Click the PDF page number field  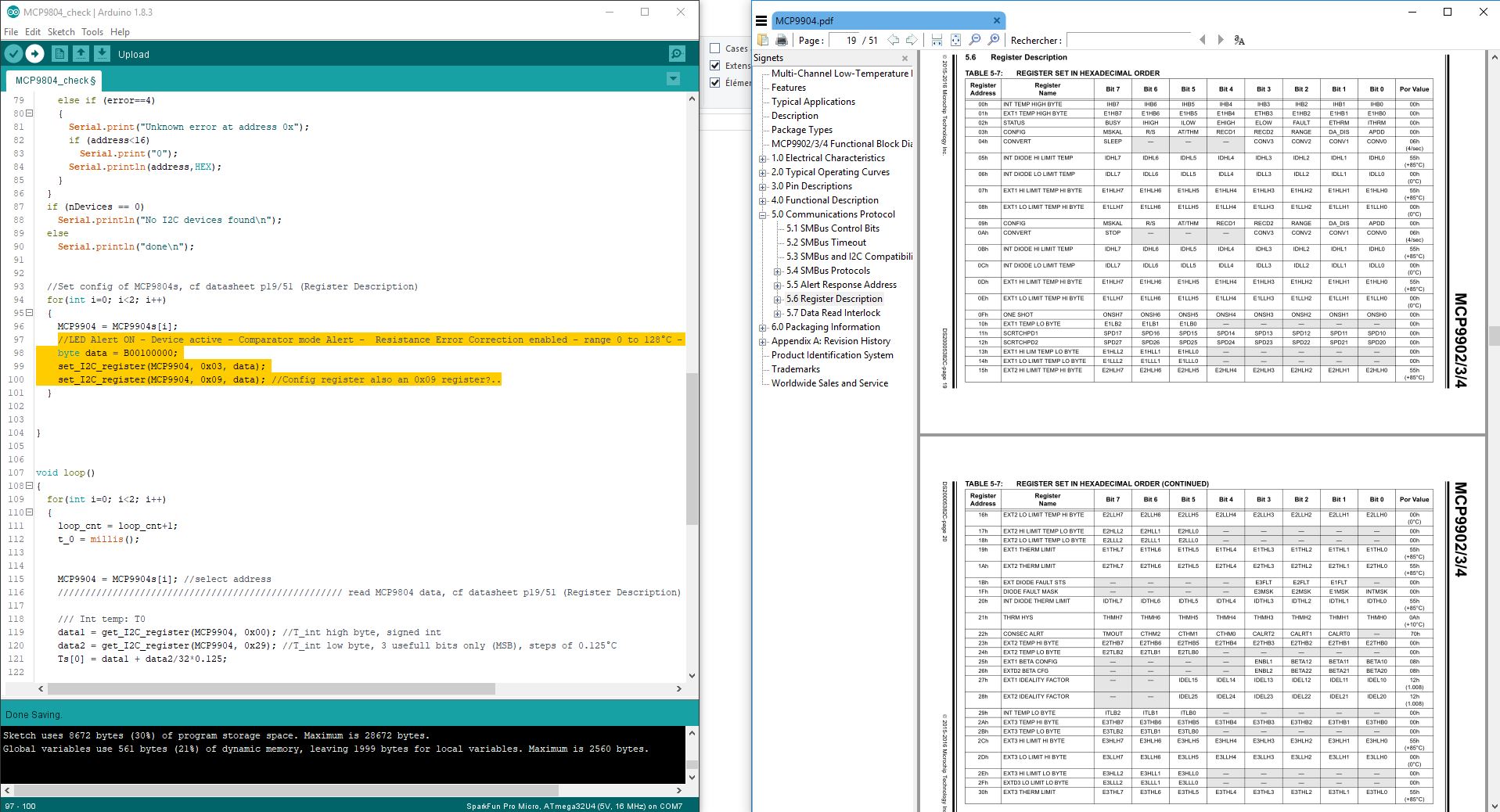(x=844, y=40)
